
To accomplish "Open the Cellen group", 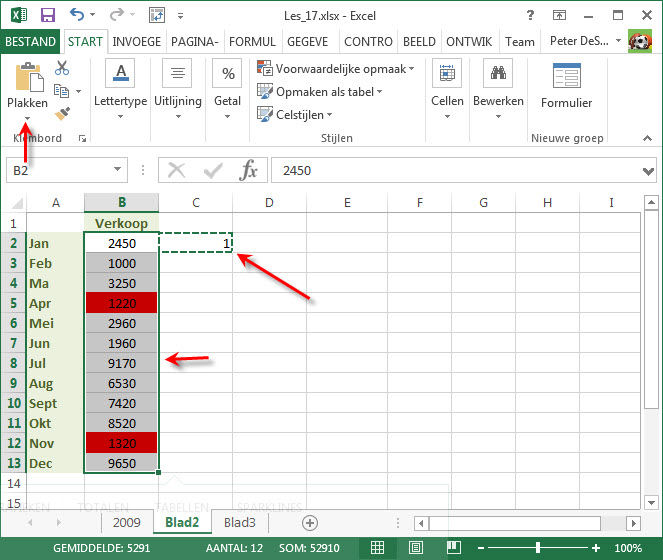I will click(x=447, y=89).
